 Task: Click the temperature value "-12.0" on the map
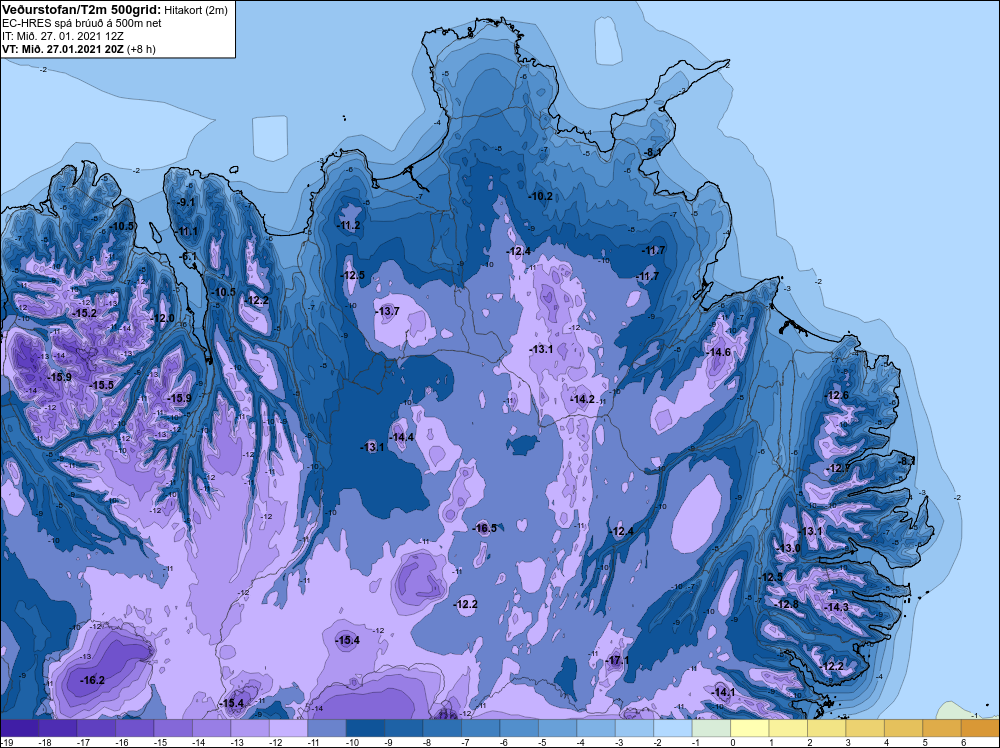coord(161,318)
